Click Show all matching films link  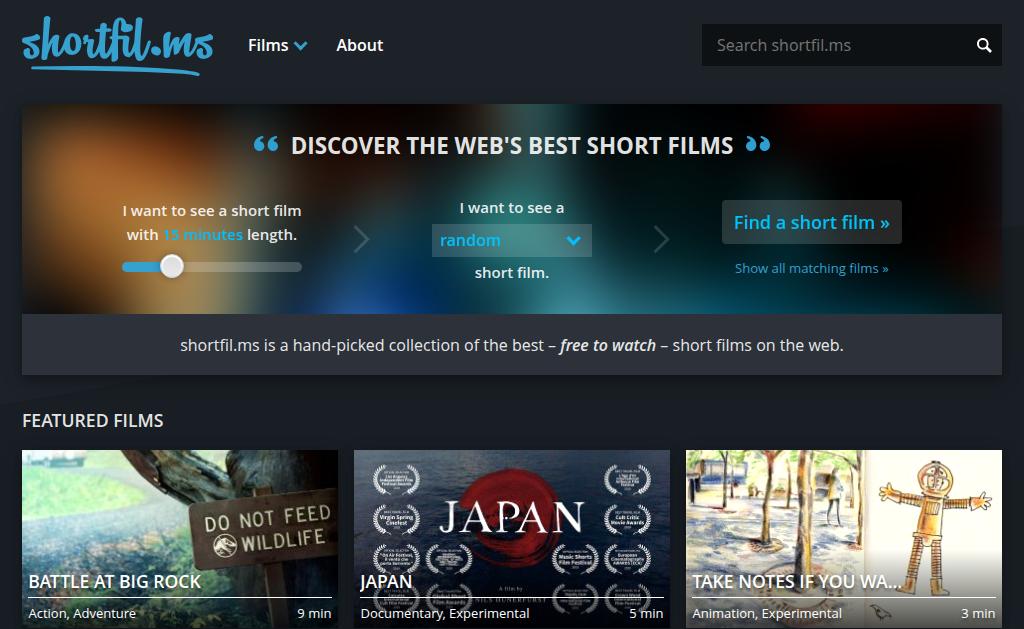pyautogui.click(x=811, y=268)
